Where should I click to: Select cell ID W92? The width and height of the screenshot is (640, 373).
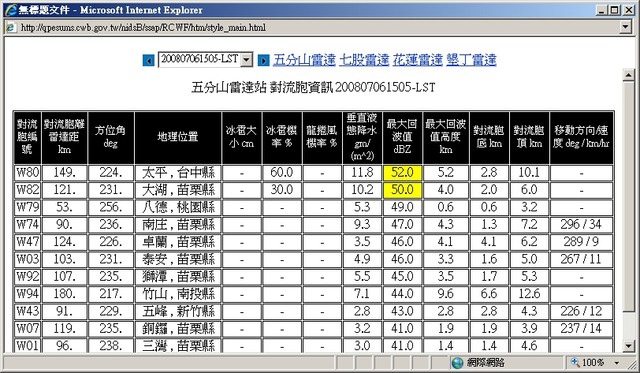click(x=27, y=276)
